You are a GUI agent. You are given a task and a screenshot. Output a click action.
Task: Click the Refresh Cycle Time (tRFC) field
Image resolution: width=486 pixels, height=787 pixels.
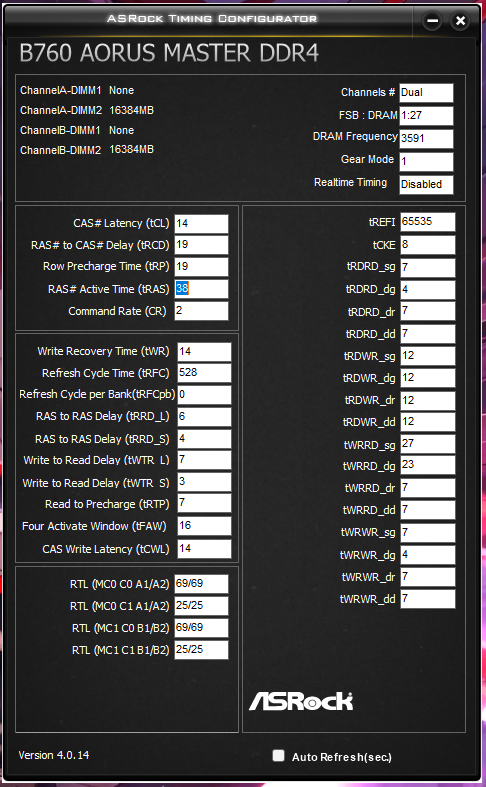[x=204, y=373]
